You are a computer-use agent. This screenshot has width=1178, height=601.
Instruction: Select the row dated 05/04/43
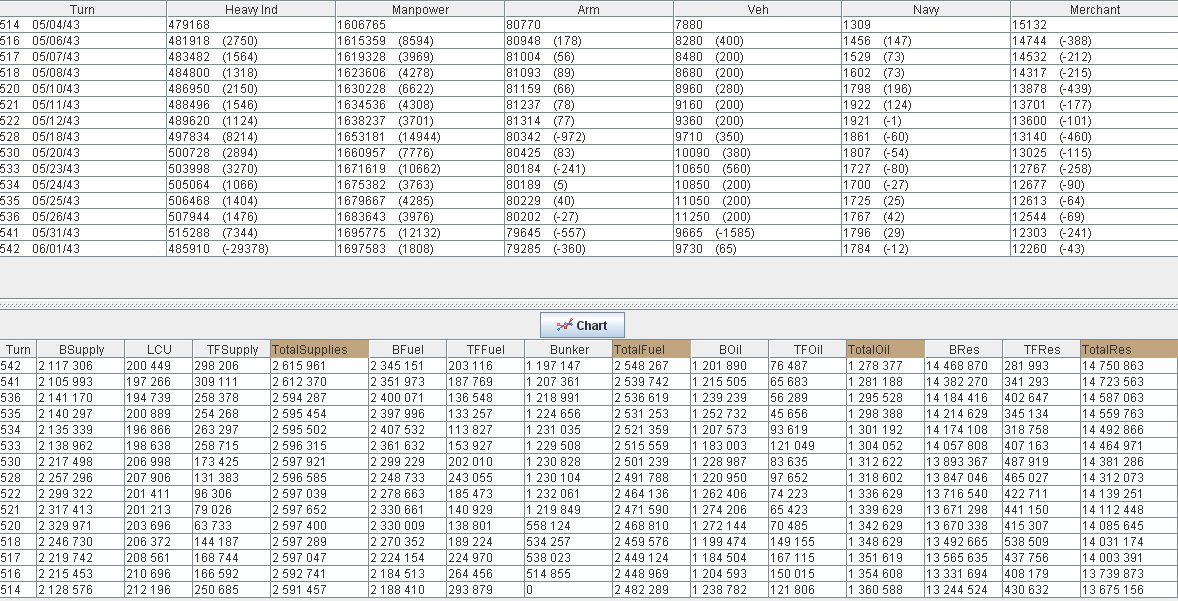[589, 25]
